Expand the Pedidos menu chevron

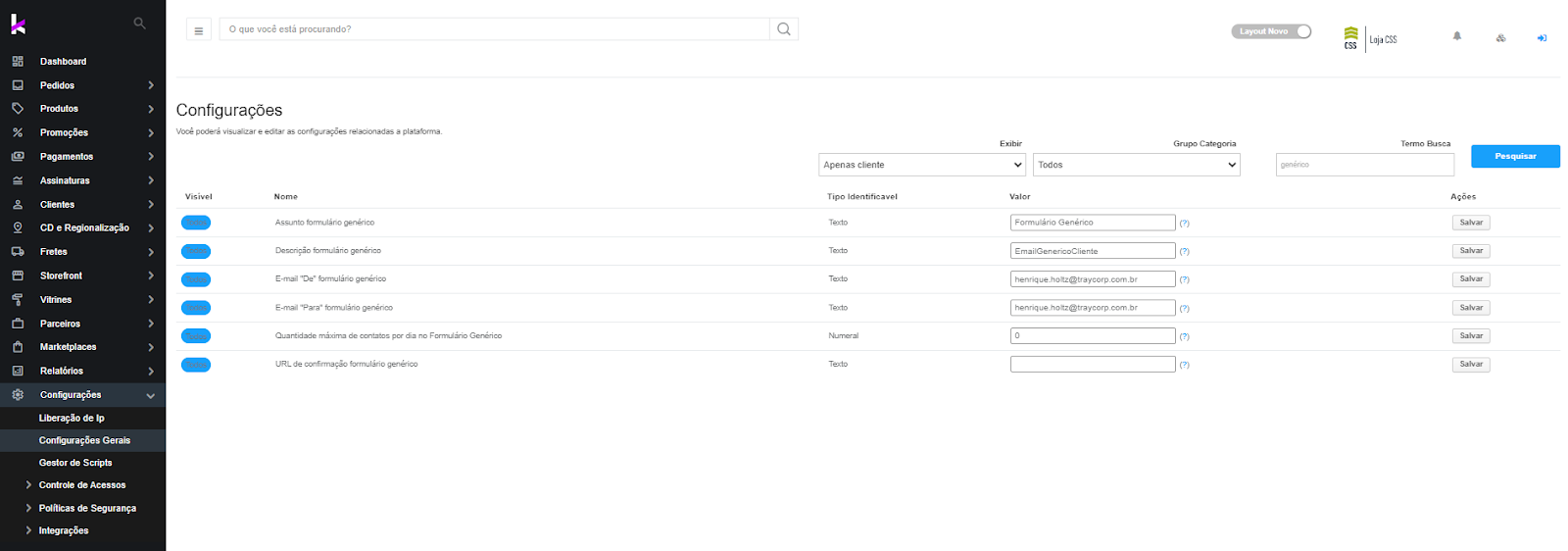(151, 85)
